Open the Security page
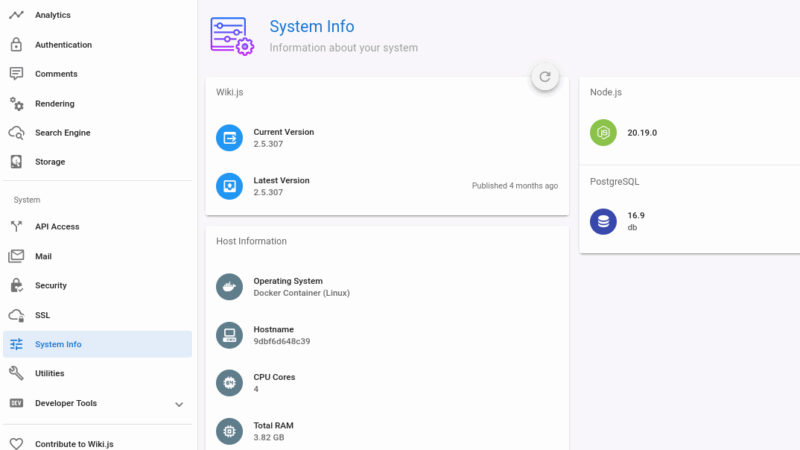The width and height of the screenshot is (800, 450). (x=97, y=285)
